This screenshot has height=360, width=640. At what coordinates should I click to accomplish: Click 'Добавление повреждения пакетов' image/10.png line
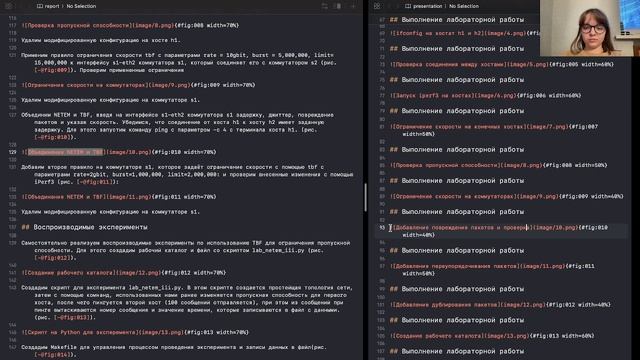pos(499,231)
